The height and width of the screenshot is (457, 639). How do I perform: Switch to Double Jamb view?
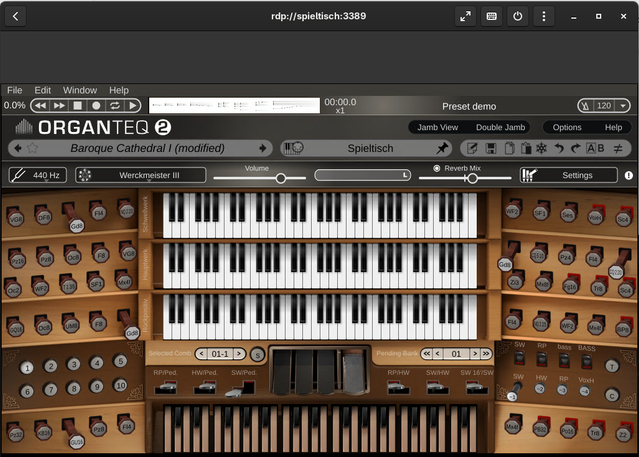[500, 127]
